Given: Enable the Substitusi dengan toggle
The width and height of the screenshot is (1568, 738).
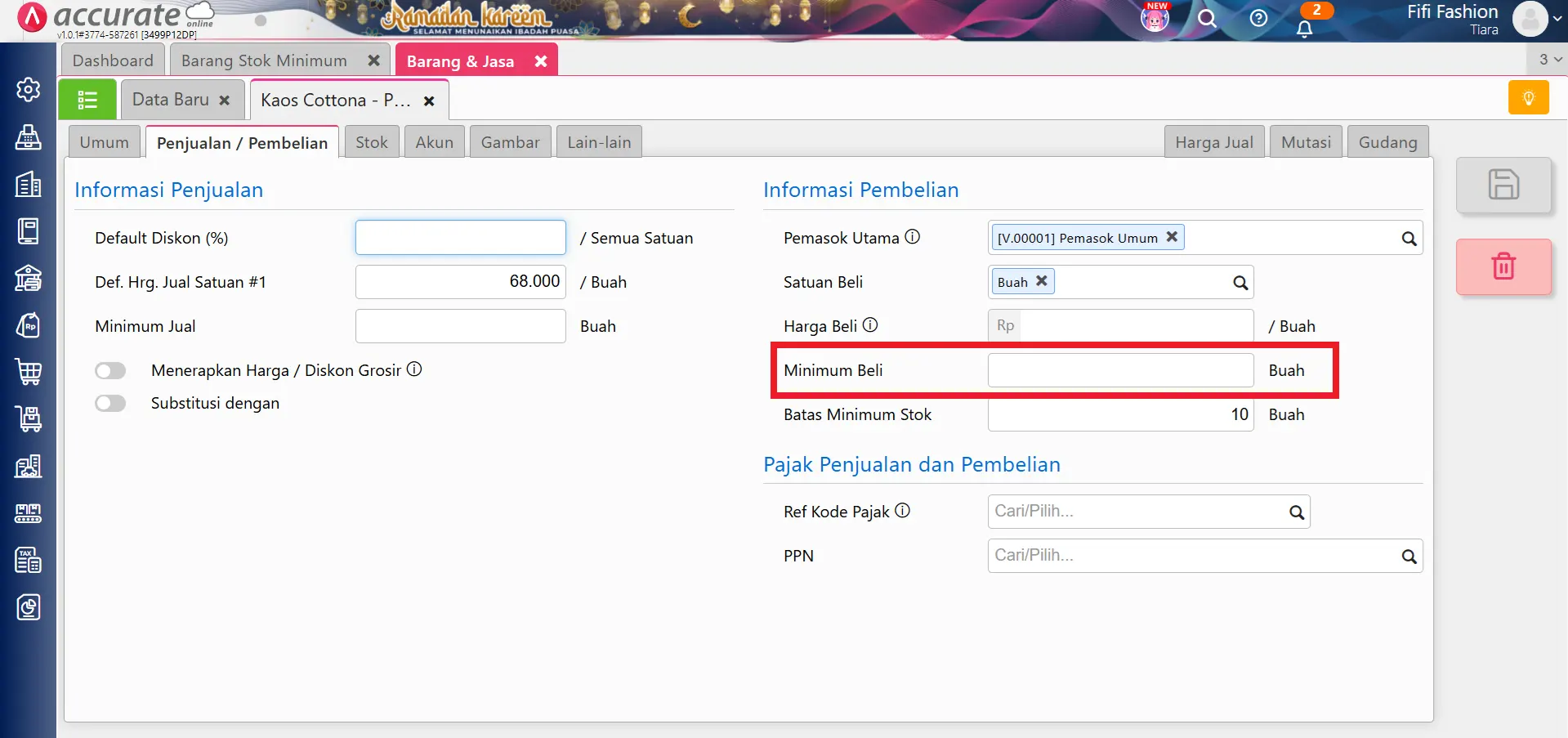Looking at the screenshot, I should (x=110, y=403).
